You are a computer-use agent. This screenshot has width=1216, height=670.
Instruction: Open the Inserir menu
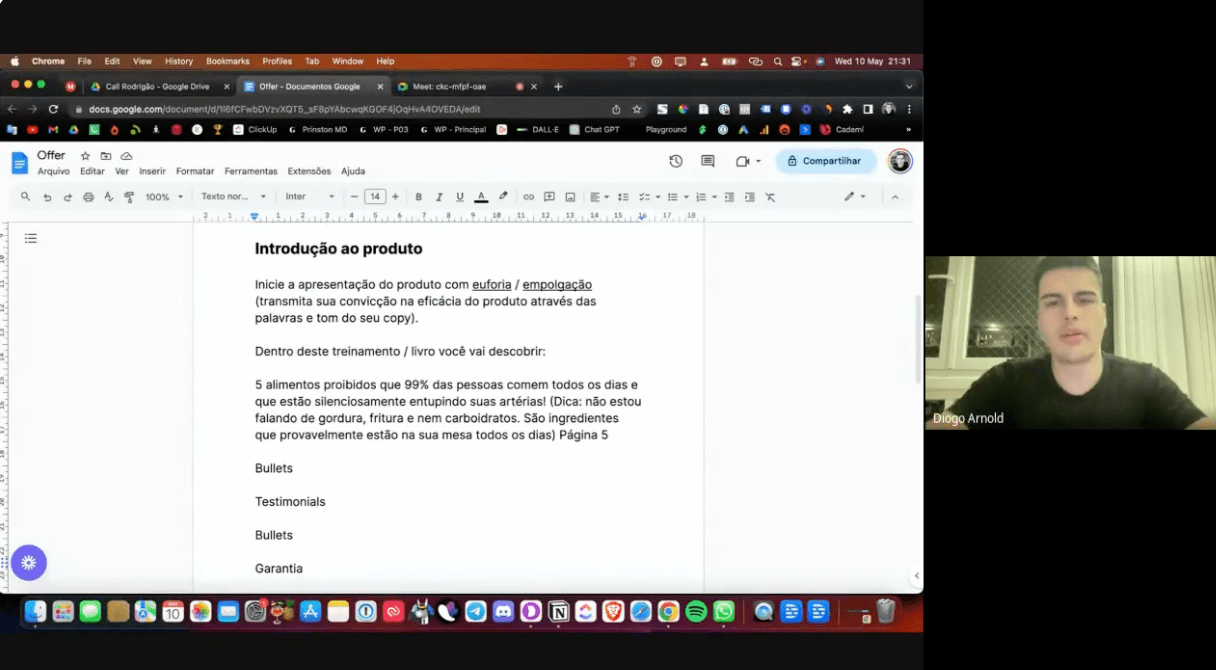(x=152, y=171)
